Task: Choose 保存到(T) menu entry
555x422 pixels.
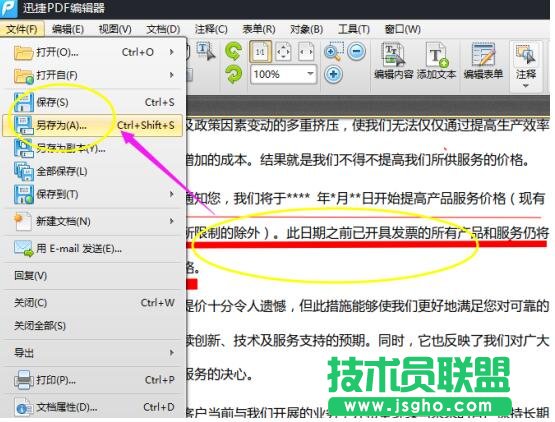Action: [x=93, y=194]
